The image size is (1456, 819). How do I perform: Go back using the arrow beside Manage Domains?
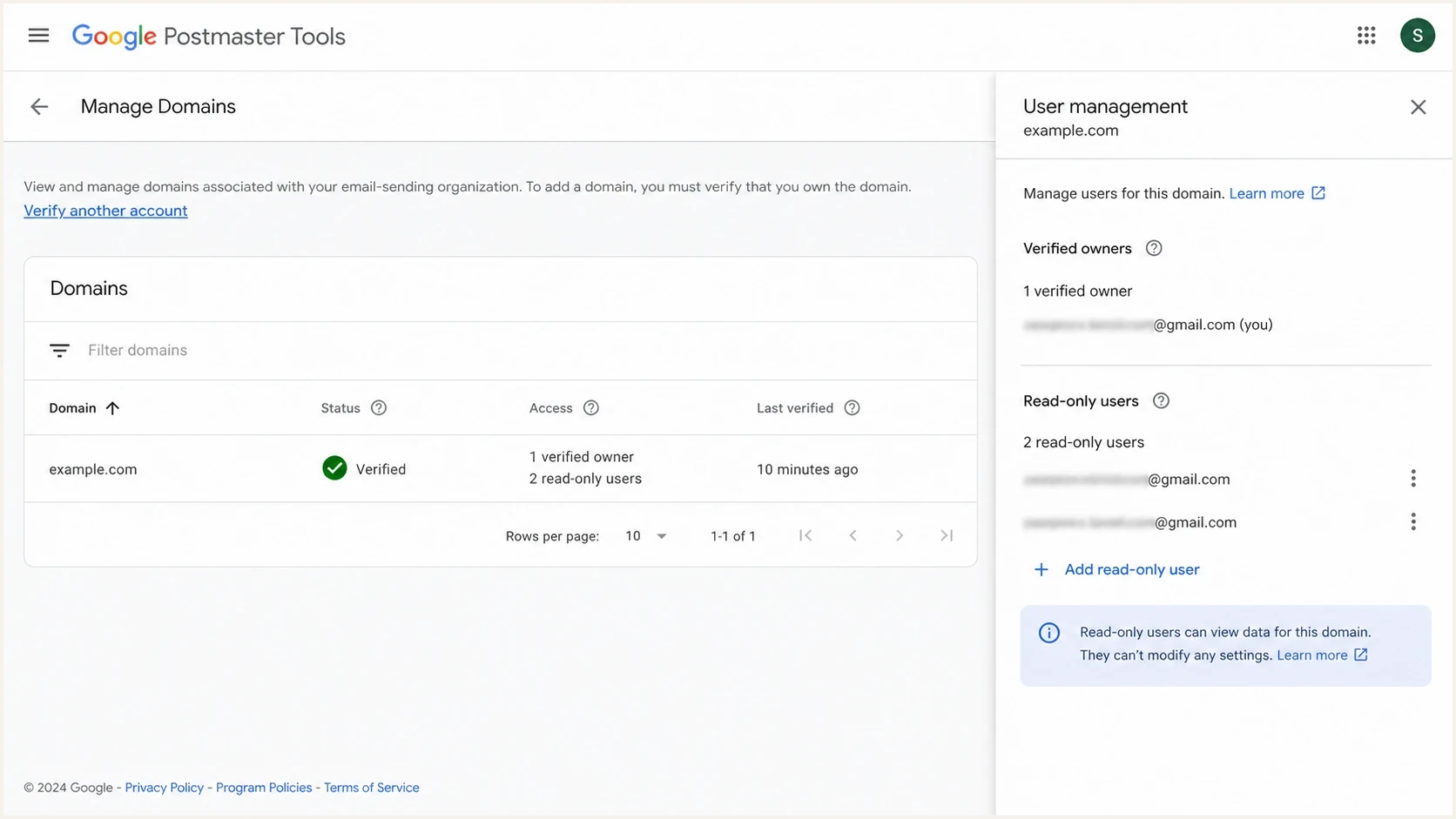point(39,106)
